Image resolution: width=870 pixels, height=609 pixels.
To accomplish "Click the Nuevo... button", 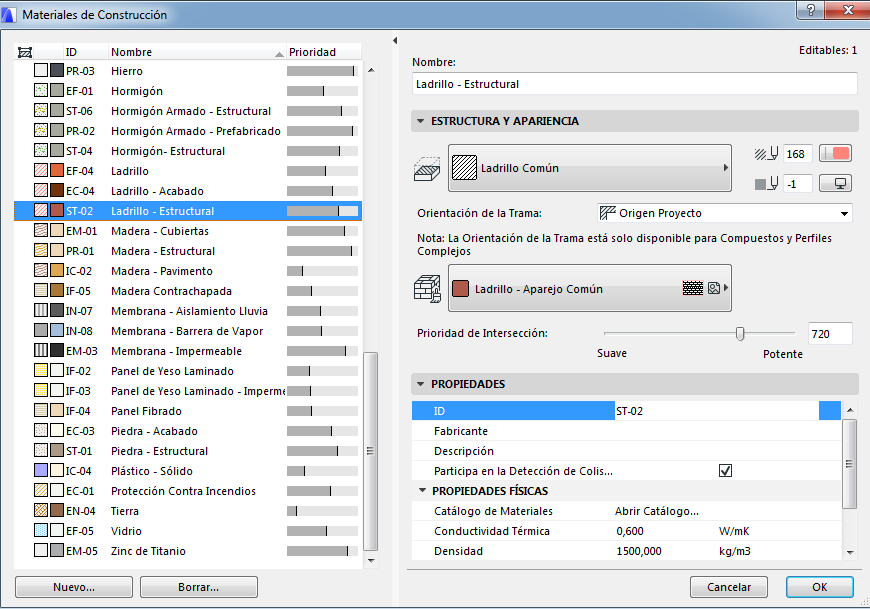I will [74, 587].
